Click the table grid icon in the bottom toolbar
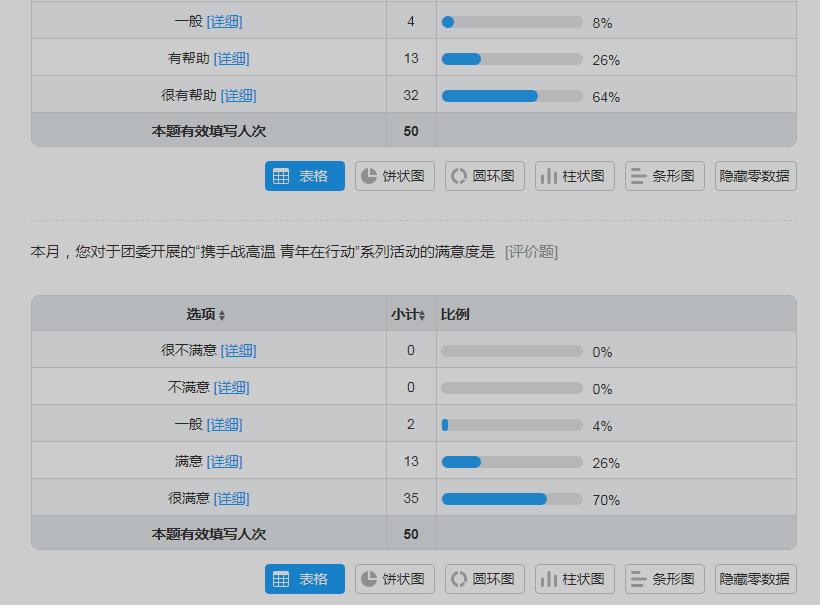The image size is (820, 605). [281, 579]
